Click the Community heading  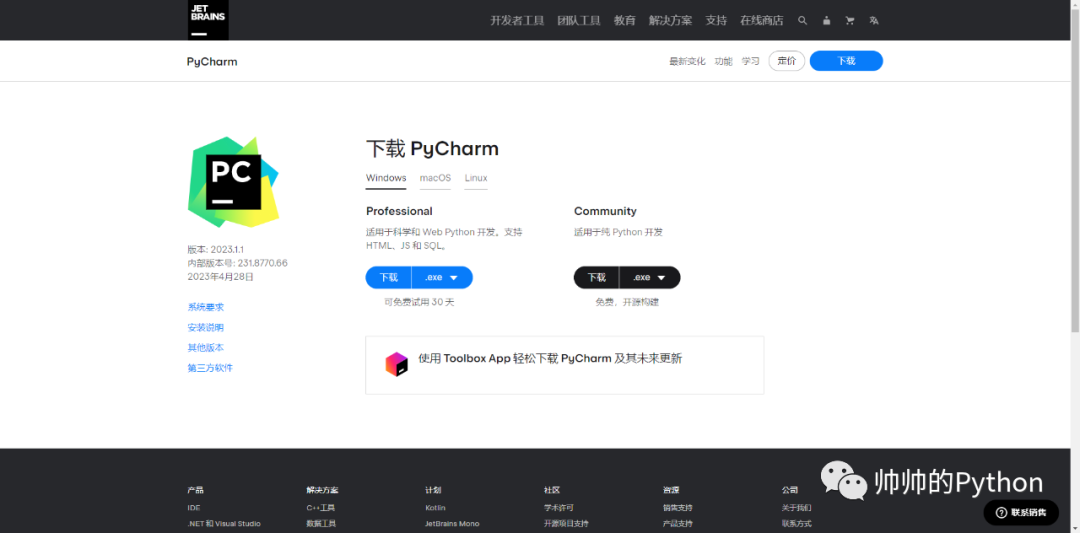click(605, 211)
